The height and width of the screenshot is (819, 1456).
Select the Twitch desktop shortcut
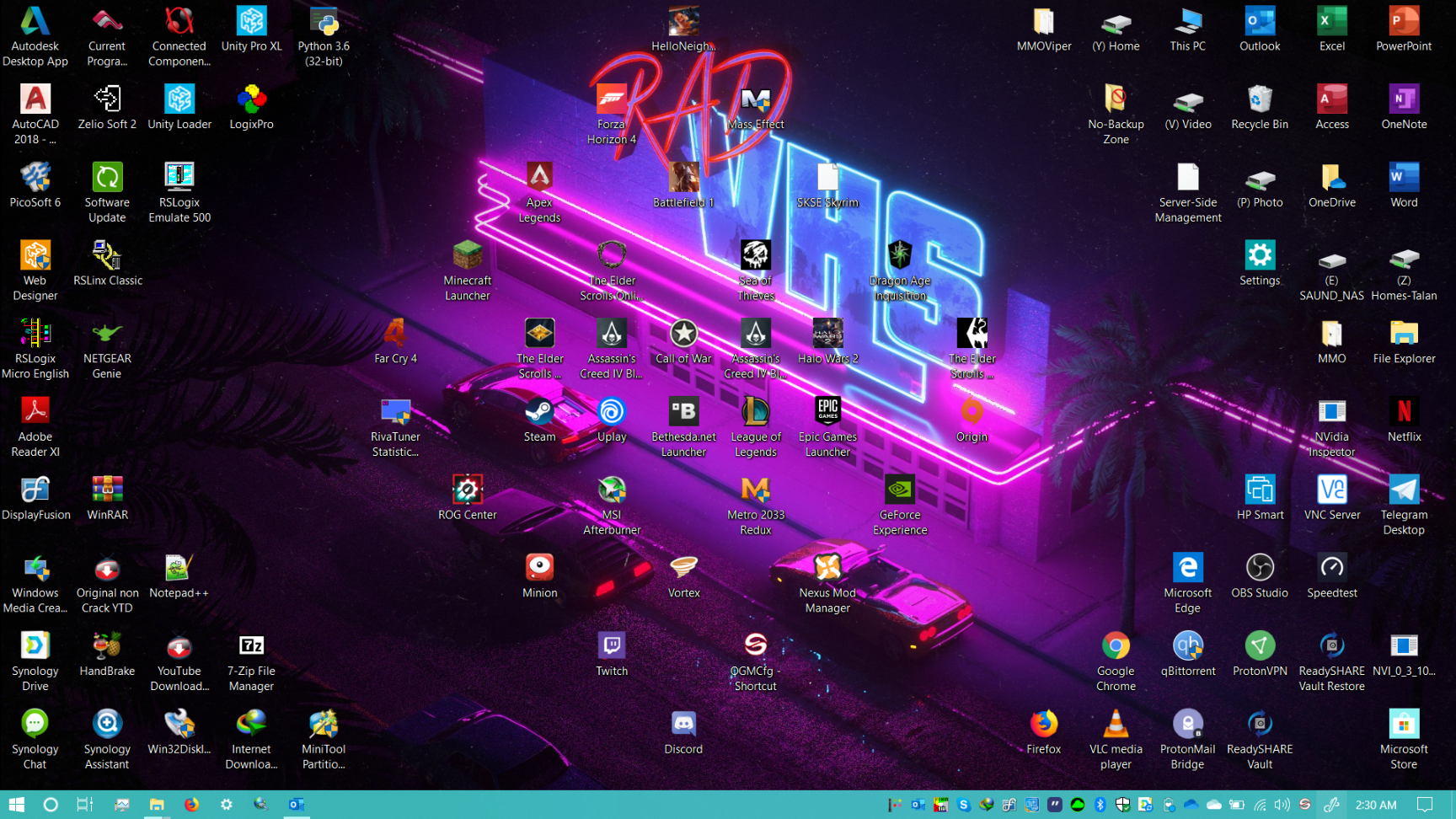click(x=612, y=655)
